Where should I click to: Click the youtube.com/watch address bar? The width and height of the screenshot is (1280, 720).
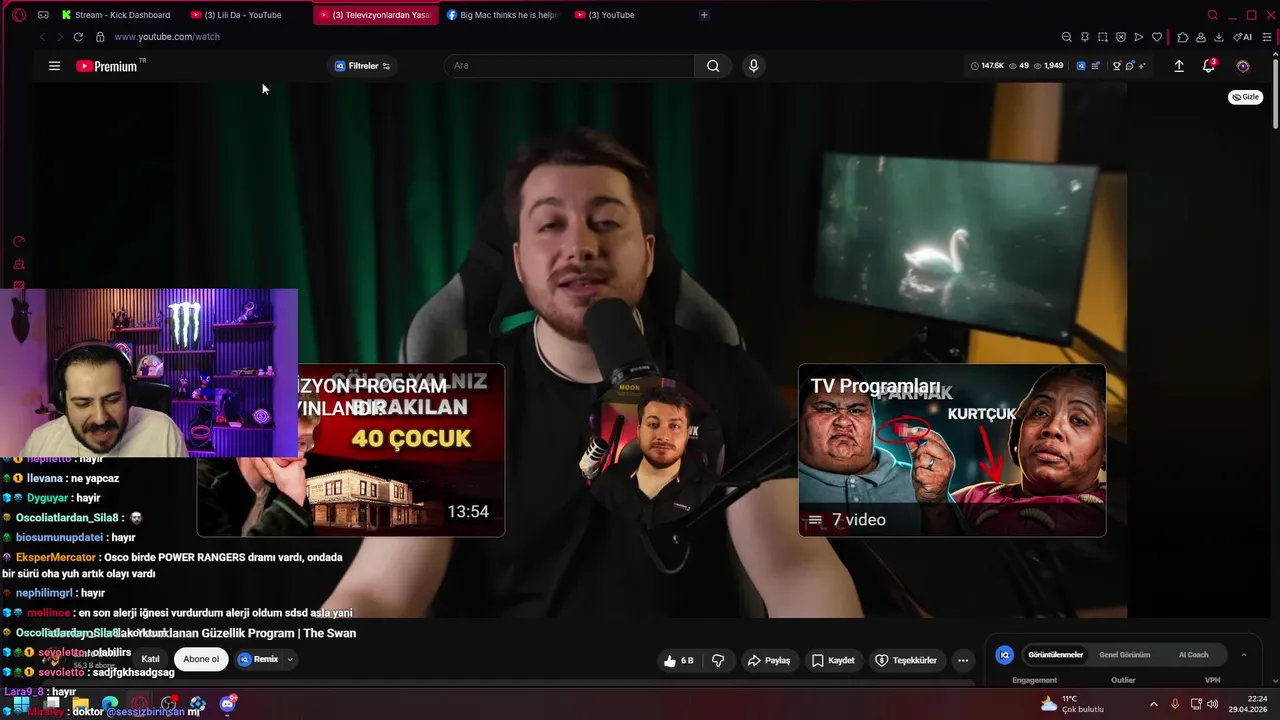(167, 37)
